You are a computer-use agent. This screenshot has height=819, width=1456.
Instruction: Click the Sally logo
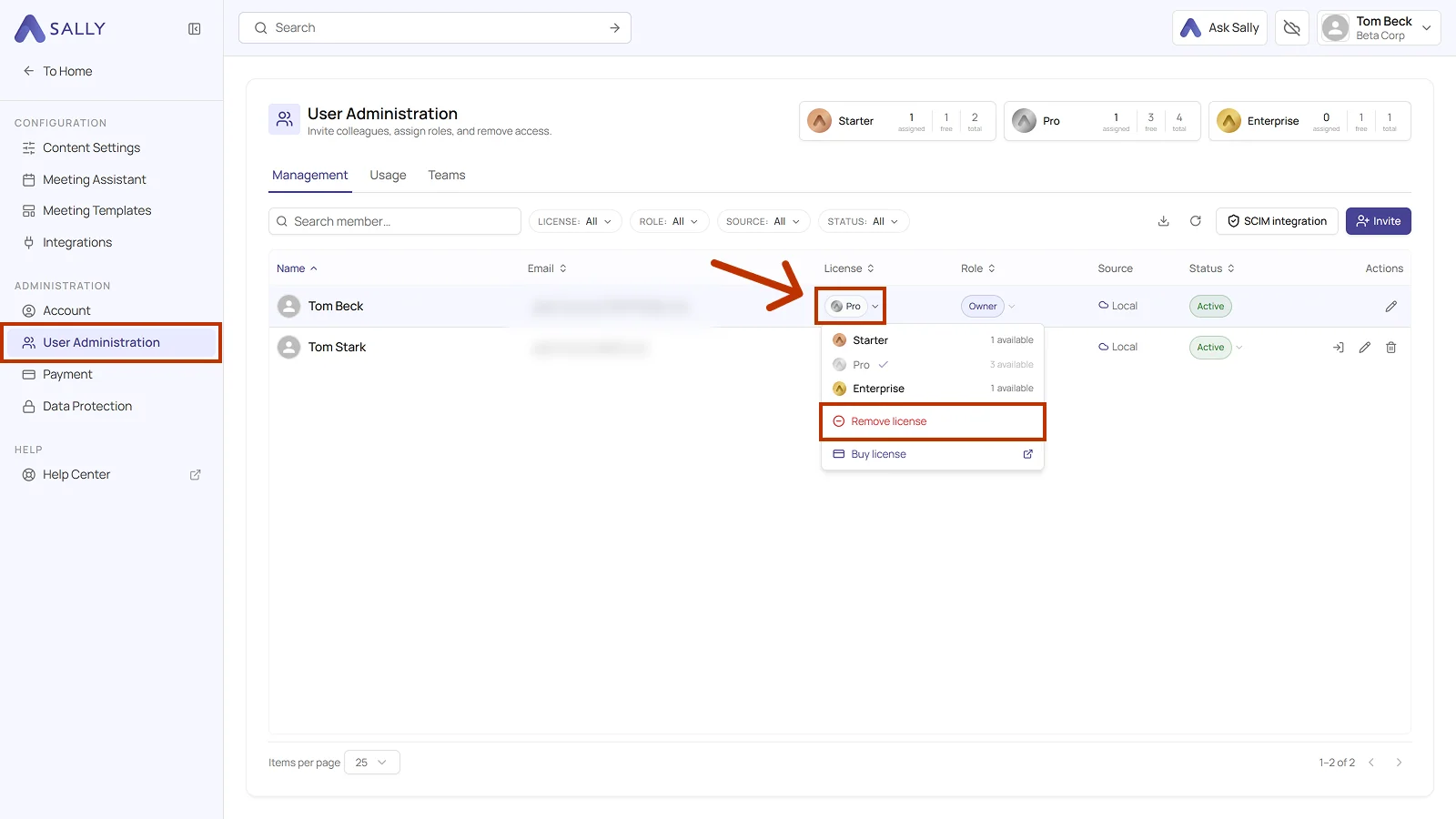pyautogui.click(x=60, y=29)
